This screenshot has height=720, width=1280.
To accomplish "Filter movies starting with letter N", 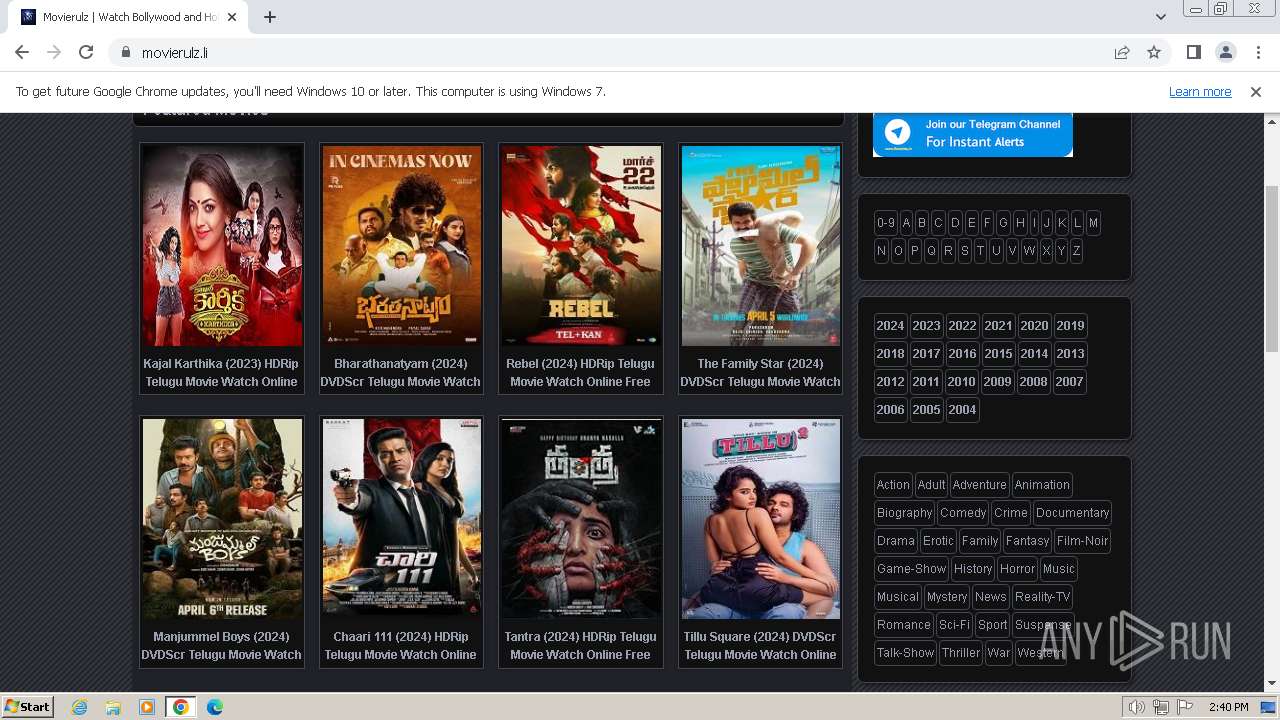I will point(881,251).
